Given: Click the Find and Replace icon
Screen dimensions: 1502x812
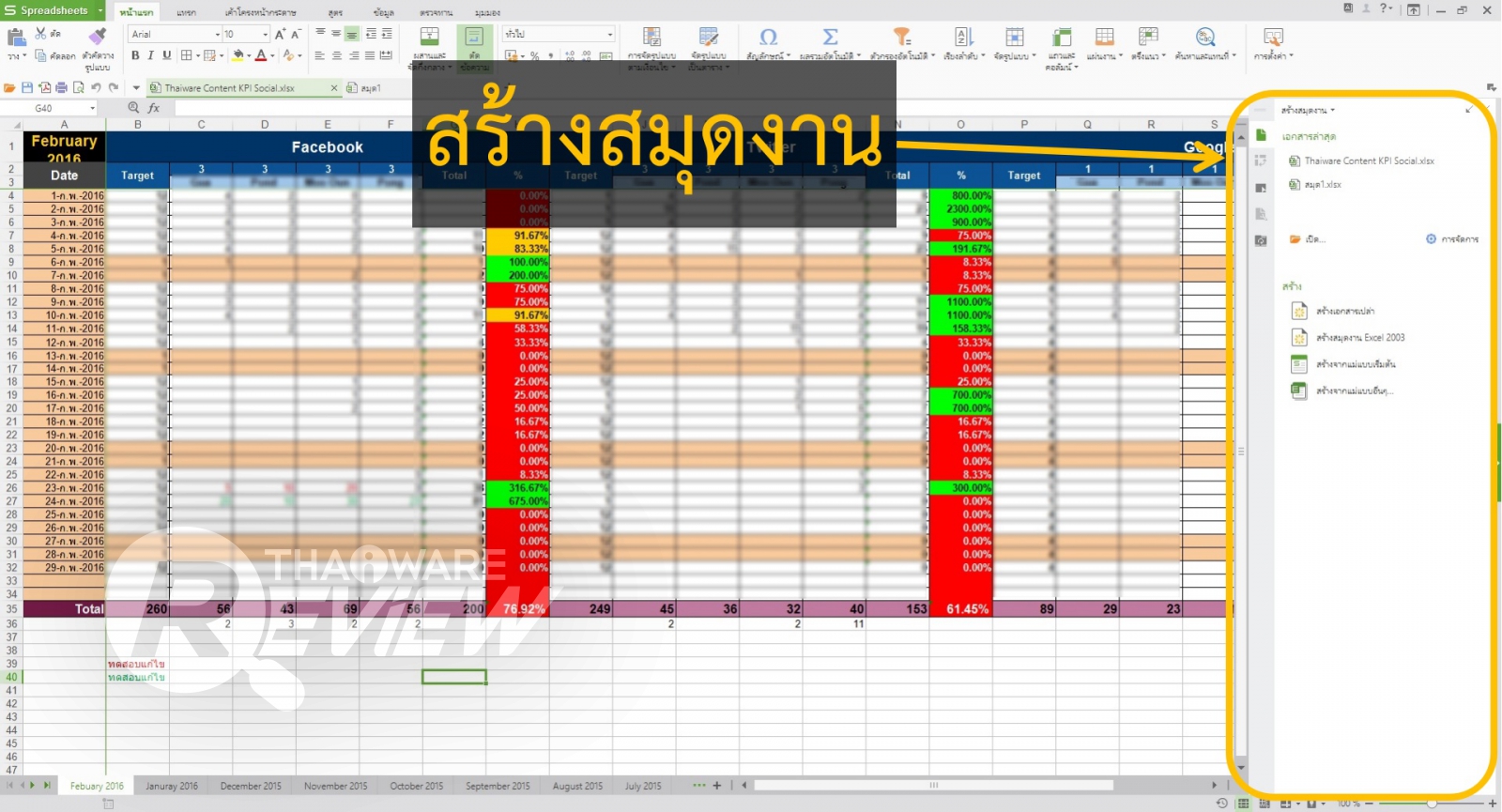Looking at the screenshot, I should 1205,38.
